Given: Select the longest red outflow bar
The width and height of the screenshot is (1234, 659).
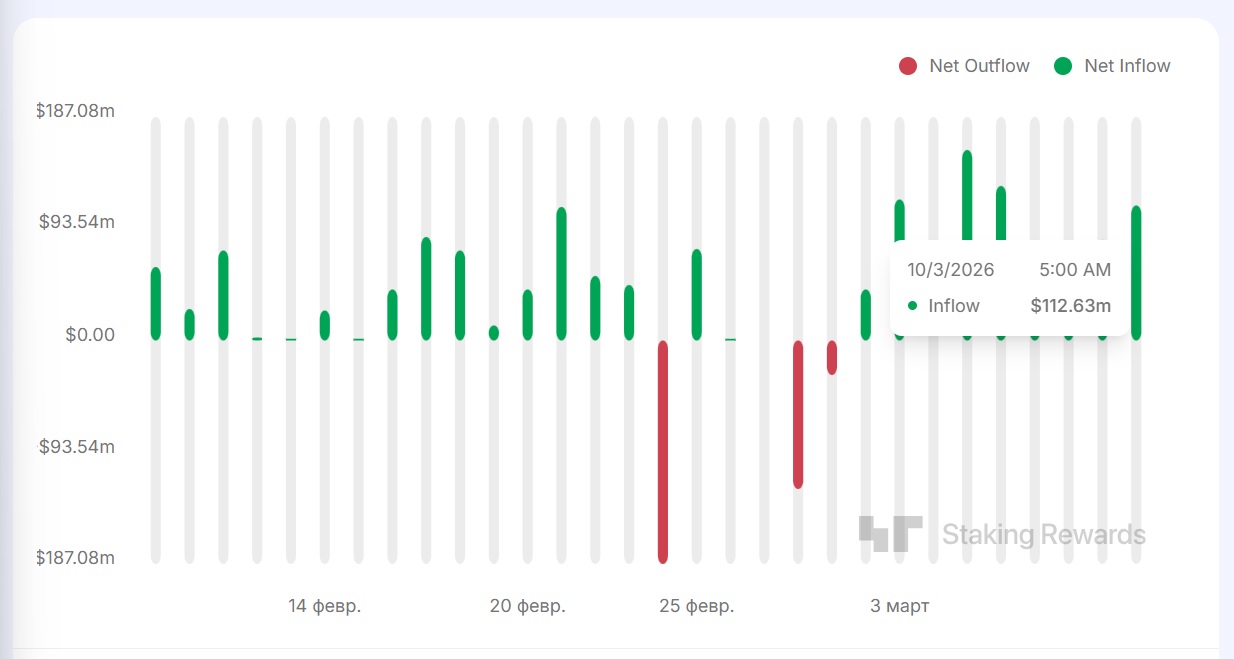Looking at the screenshot, I should click(662, 450).
